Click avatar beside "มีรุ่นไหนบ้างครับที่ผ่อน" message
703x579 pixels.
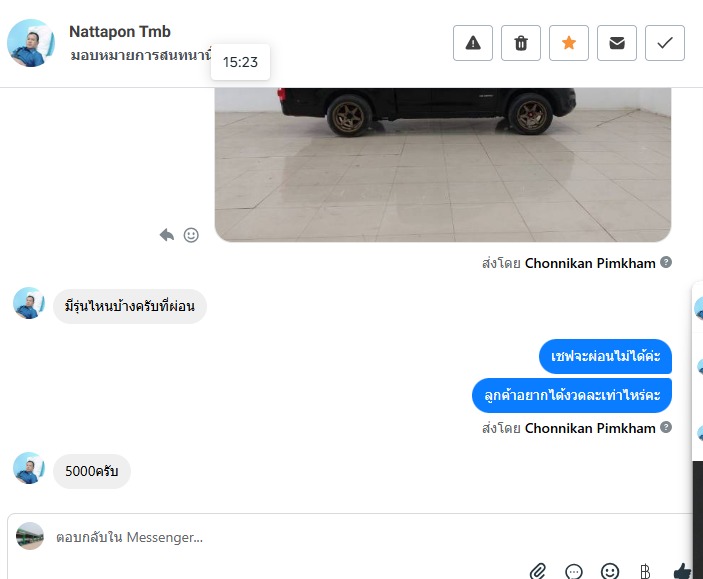click(x=29, y=303)
